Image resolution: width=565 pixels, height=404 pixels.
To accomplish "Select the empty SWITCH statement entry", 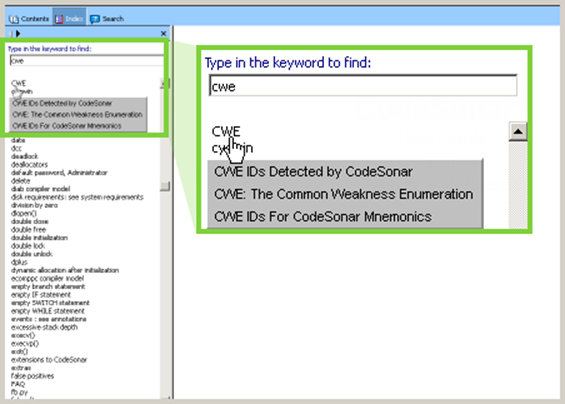I will click(x=50, y=303).
